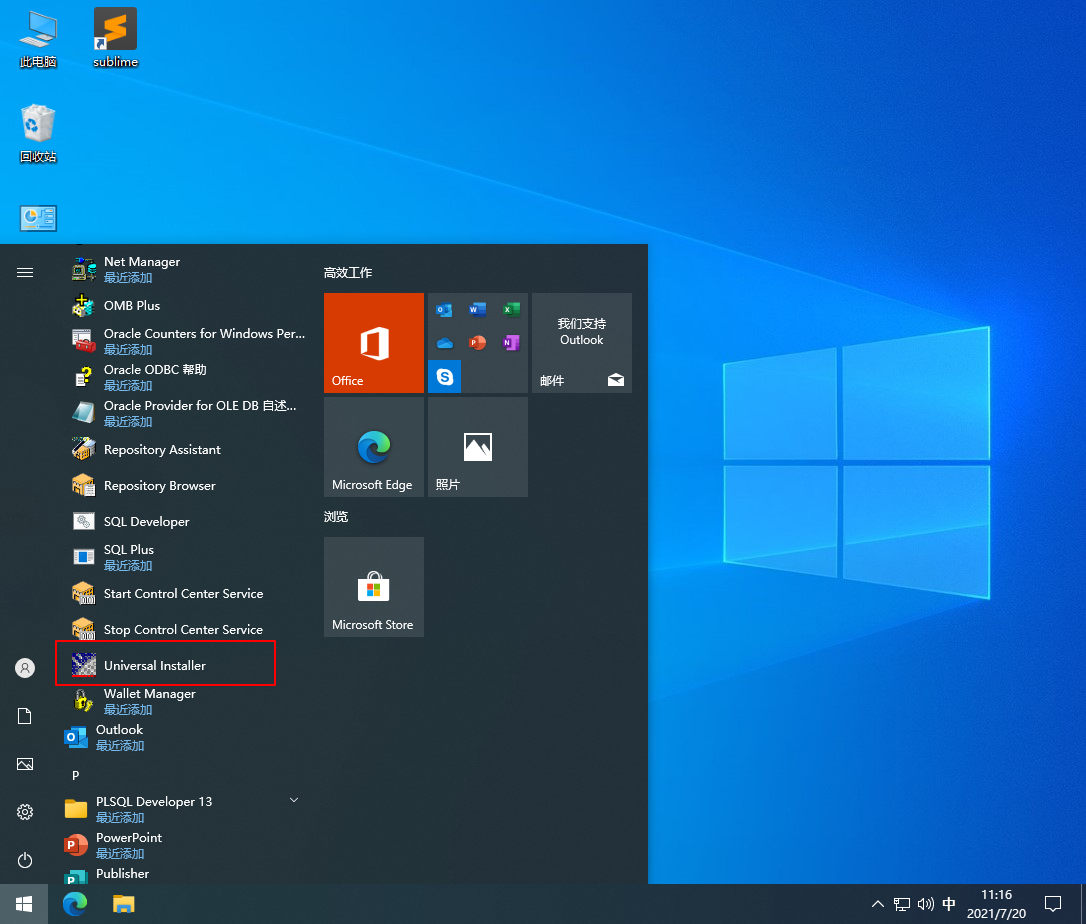Jump to letter P section header
Screen dimensions: 1086x924
tap(75, 775)
